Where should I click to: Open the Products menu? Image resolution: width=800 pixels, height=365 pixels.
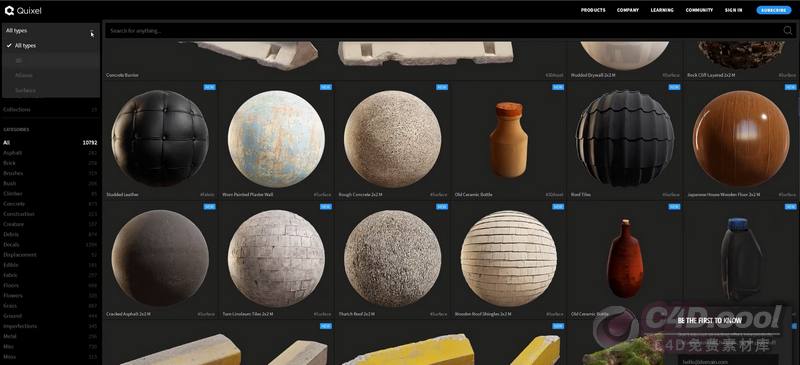[x=593, y=10]
